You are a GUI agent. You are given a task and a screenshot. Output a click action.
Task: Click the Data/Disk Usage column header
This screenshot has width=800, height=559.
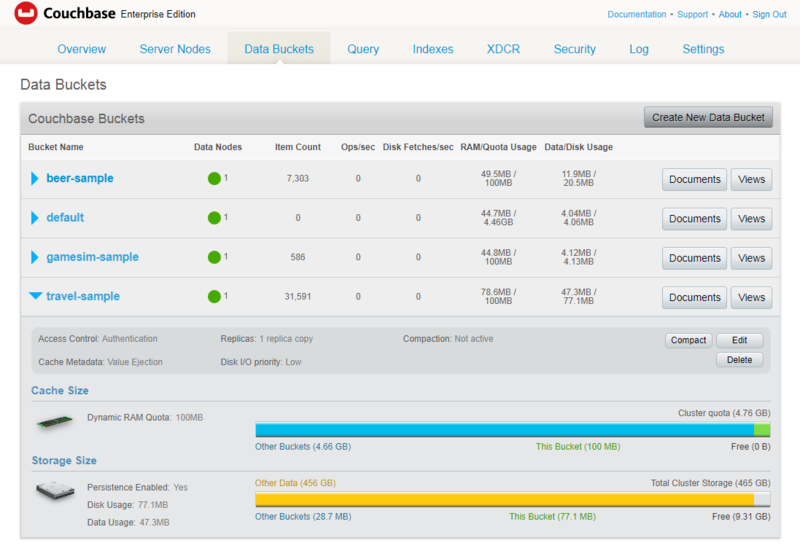pos(579,147)
